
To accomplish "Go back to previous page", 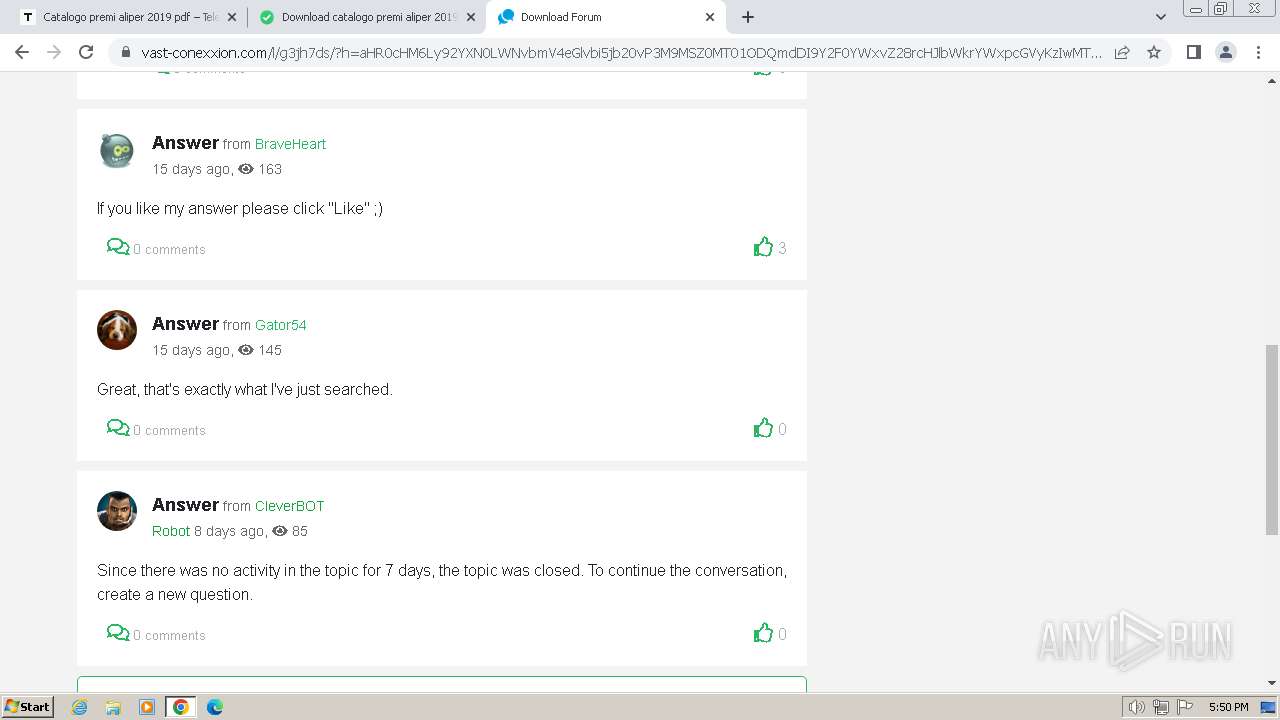I will pyautogui.click(x=22, y=52).
